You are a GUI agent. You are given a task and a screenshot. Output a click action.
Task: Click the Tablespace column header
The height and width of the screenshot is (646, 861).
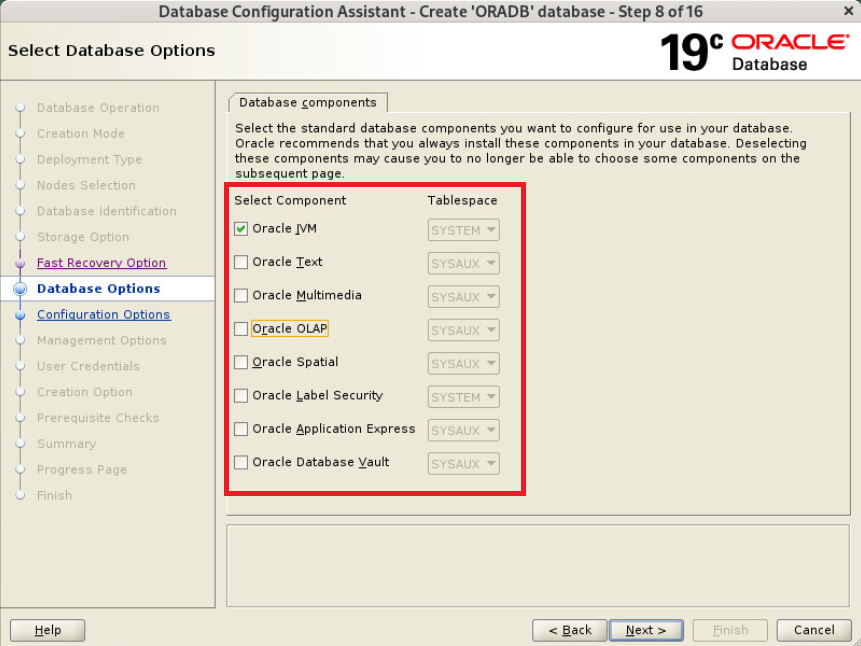[x=462, y=201]
